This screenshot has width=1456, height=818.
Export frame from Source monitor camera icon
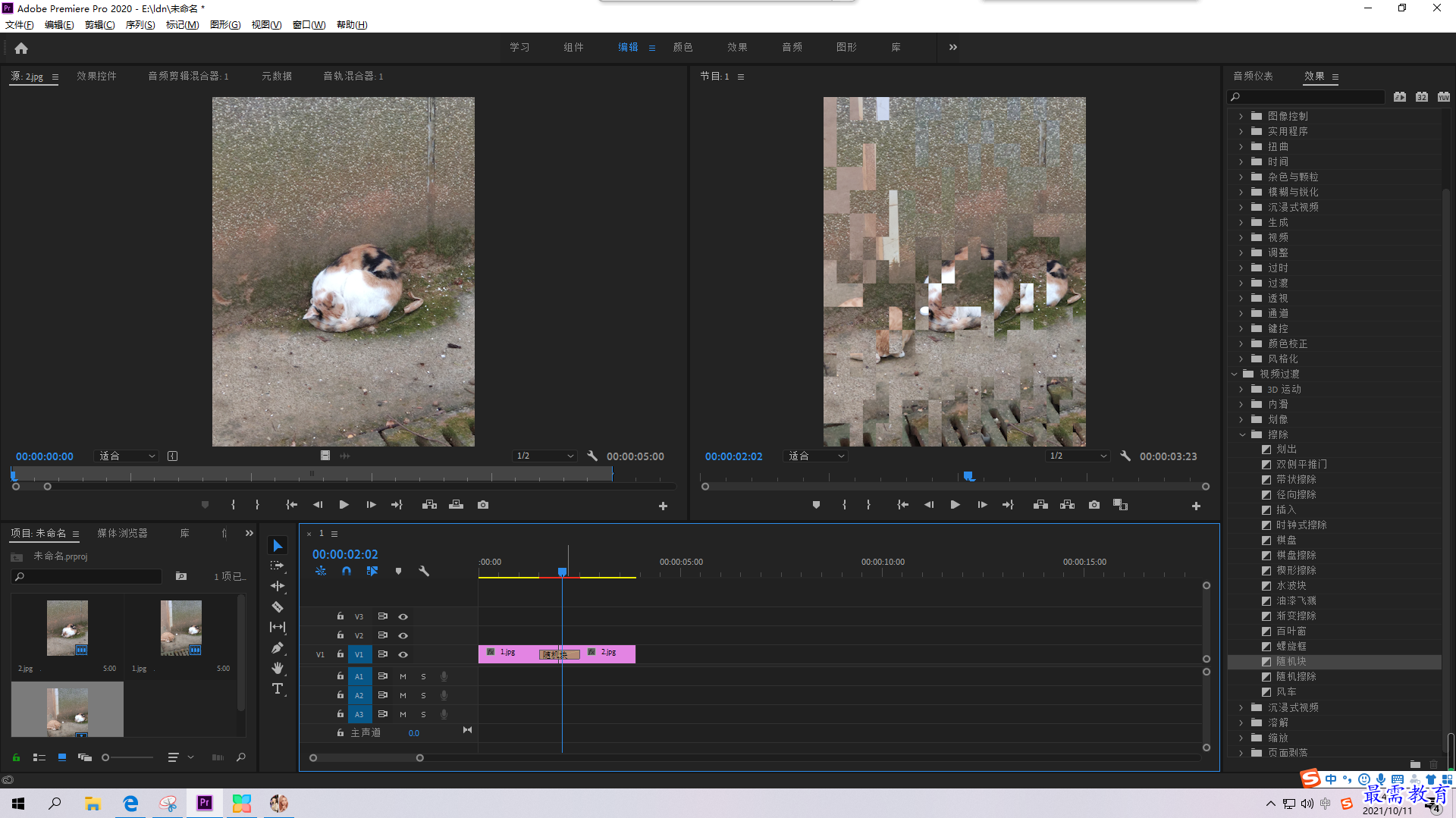483,505
